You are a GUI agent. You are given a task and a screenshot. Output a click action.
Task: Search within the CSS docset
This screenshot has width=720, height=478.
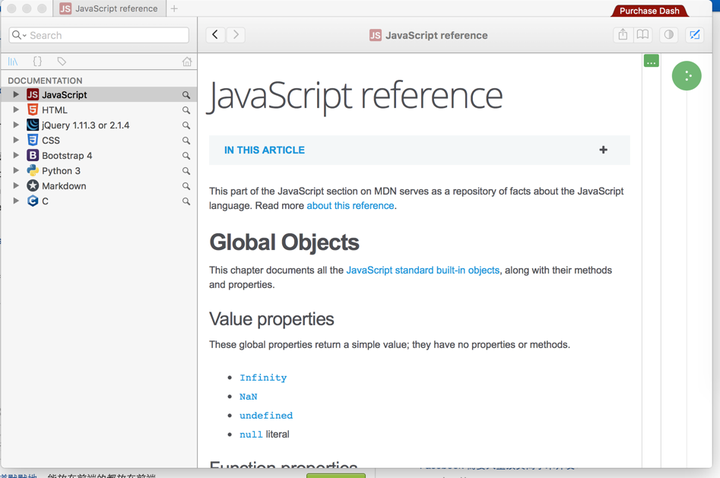coord(186,141)
